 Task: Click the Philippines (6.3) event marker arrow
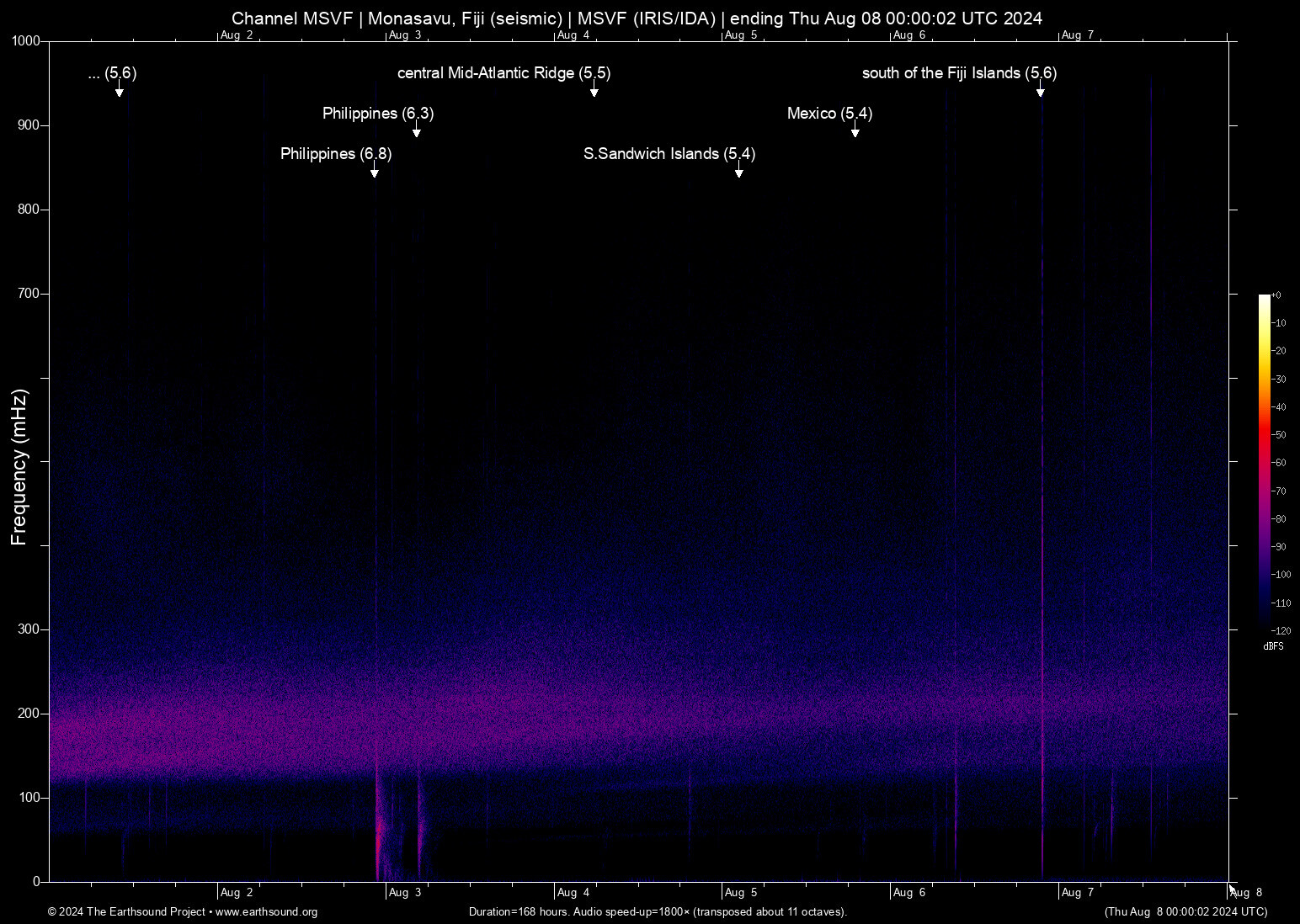click(x=416, y=130)
